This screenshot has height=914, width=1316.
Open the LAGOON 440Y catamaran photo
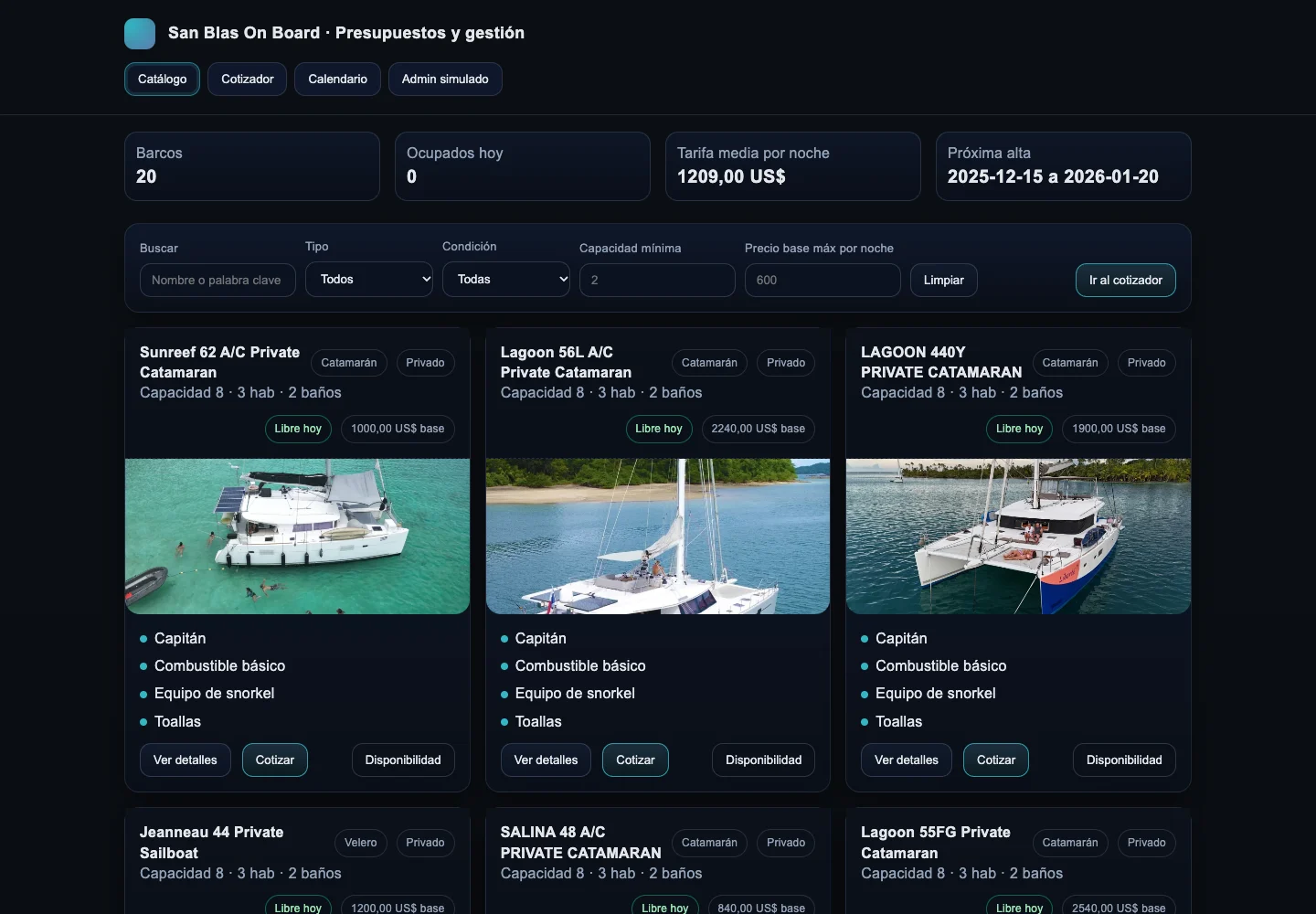1018,537
